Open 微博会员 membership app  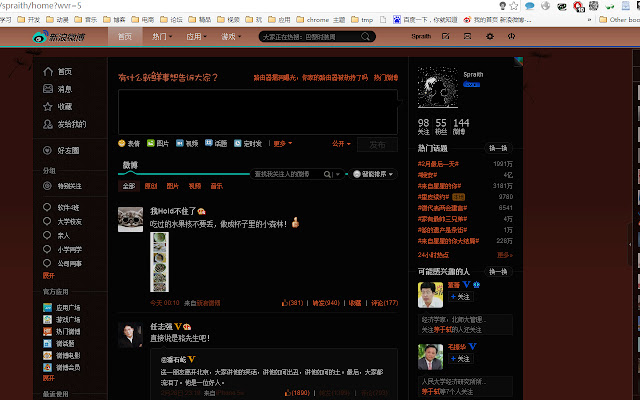click(x=62, y=367)
